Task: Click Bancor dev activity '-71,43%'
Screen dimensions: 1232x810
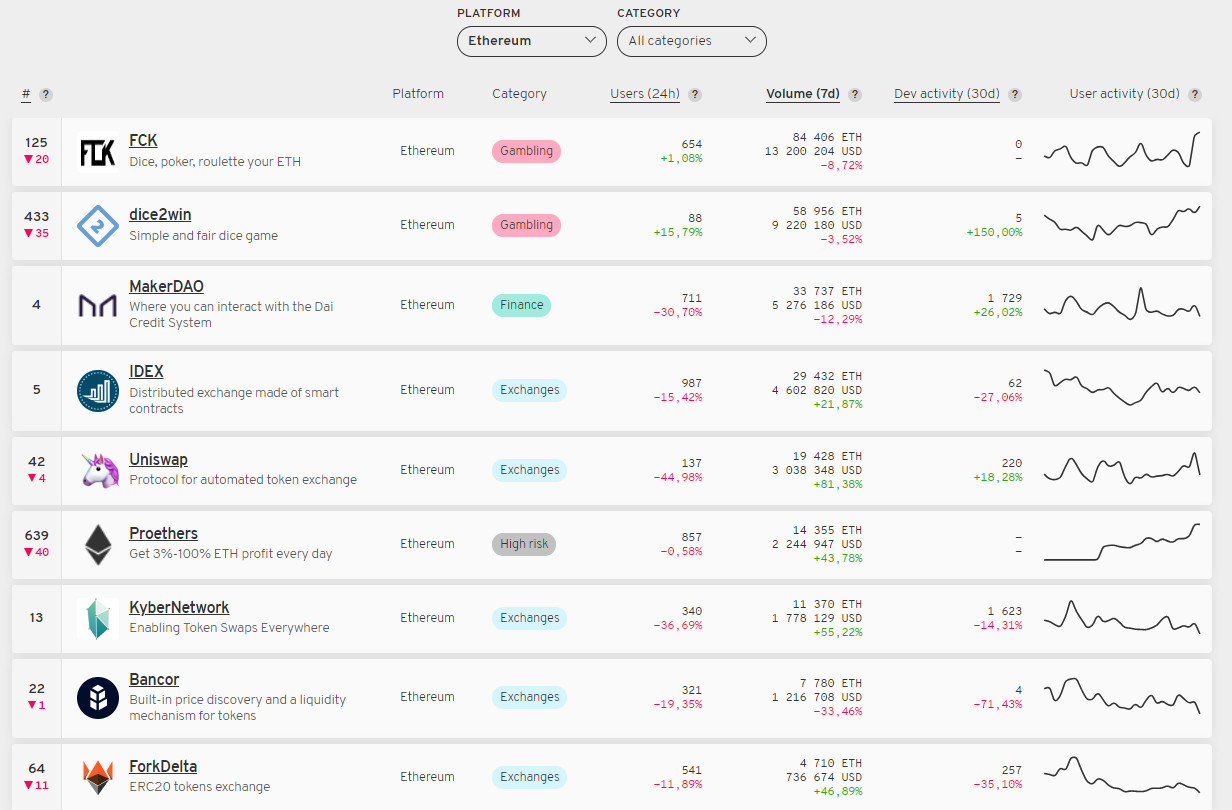Action: click(998, 704)
